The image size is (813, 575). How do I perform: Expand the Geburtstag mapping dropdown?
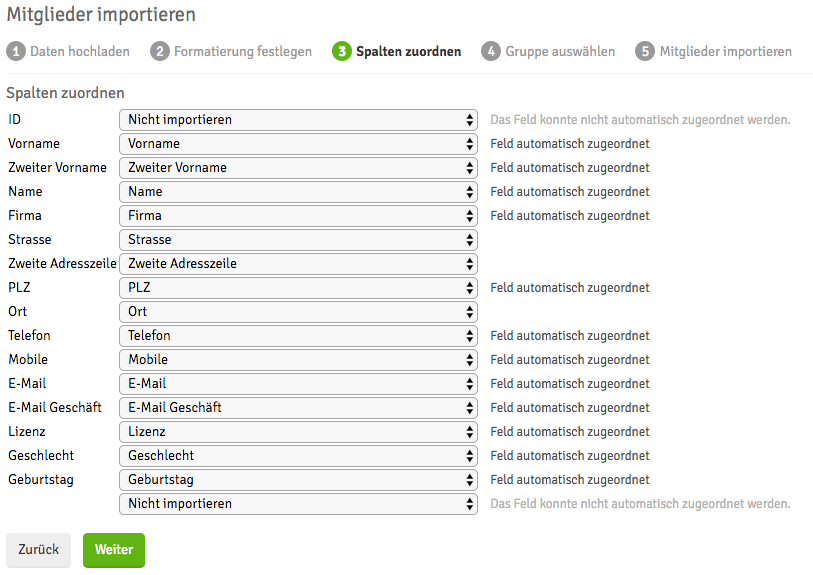pyautogui.click(x=298, y=480)
